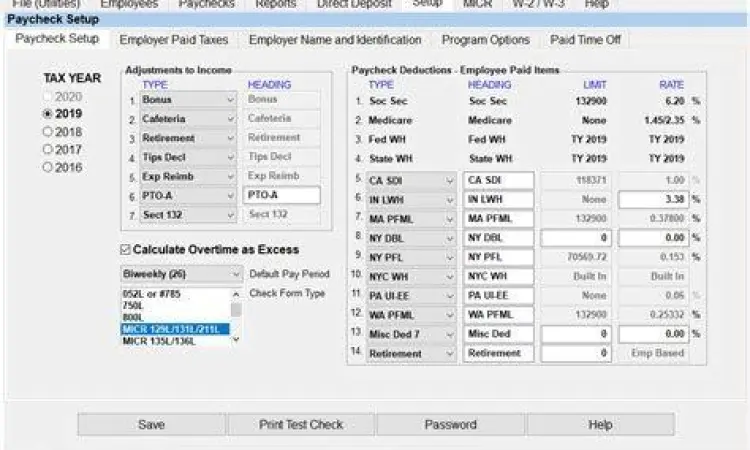Click the Misc Ded heading field
The width and height of the screenshot is (750, 450).
click(498, 334)
